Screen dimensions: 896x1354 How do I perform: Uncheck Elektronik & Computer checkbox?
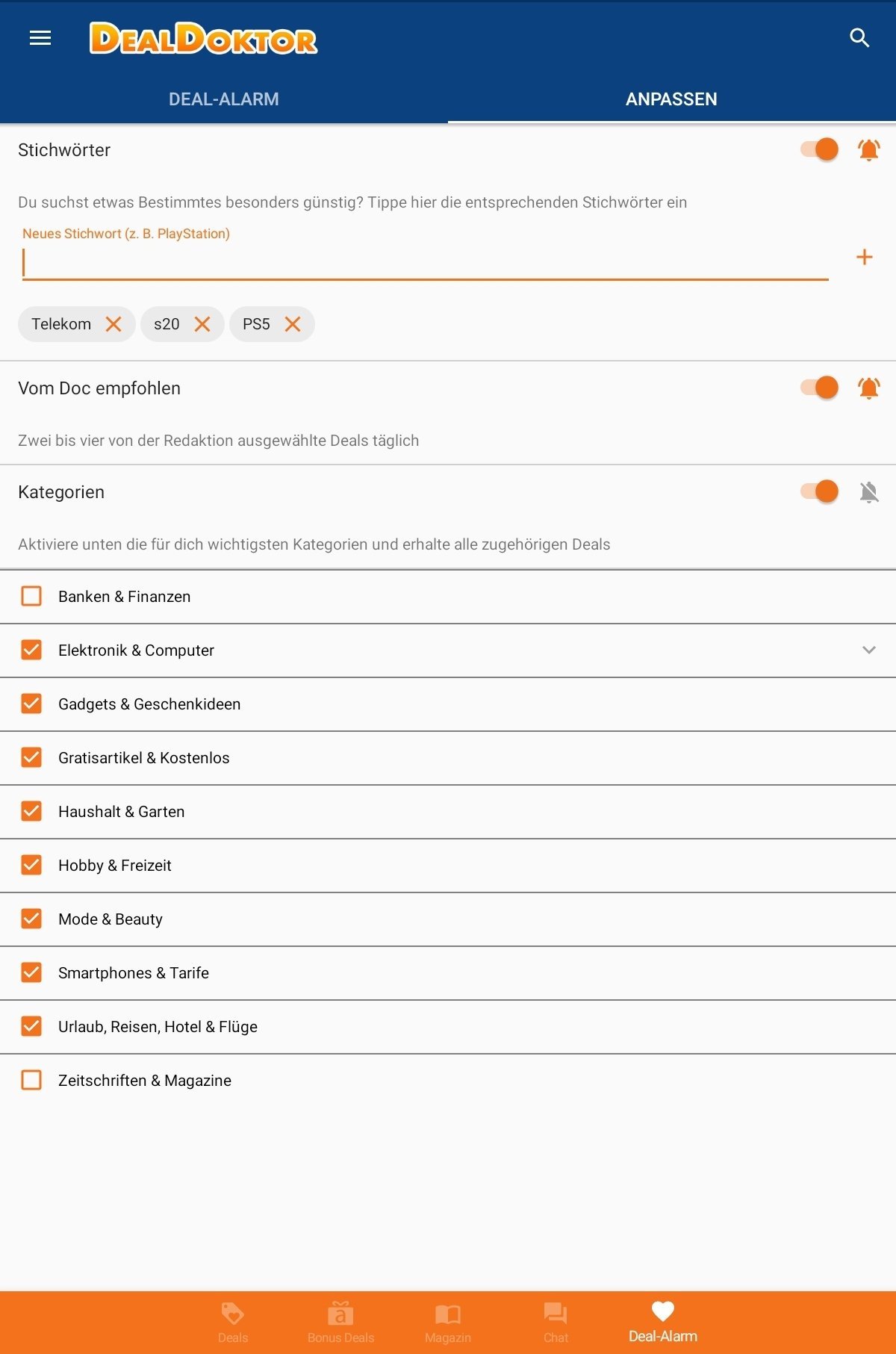pos(31,650)
